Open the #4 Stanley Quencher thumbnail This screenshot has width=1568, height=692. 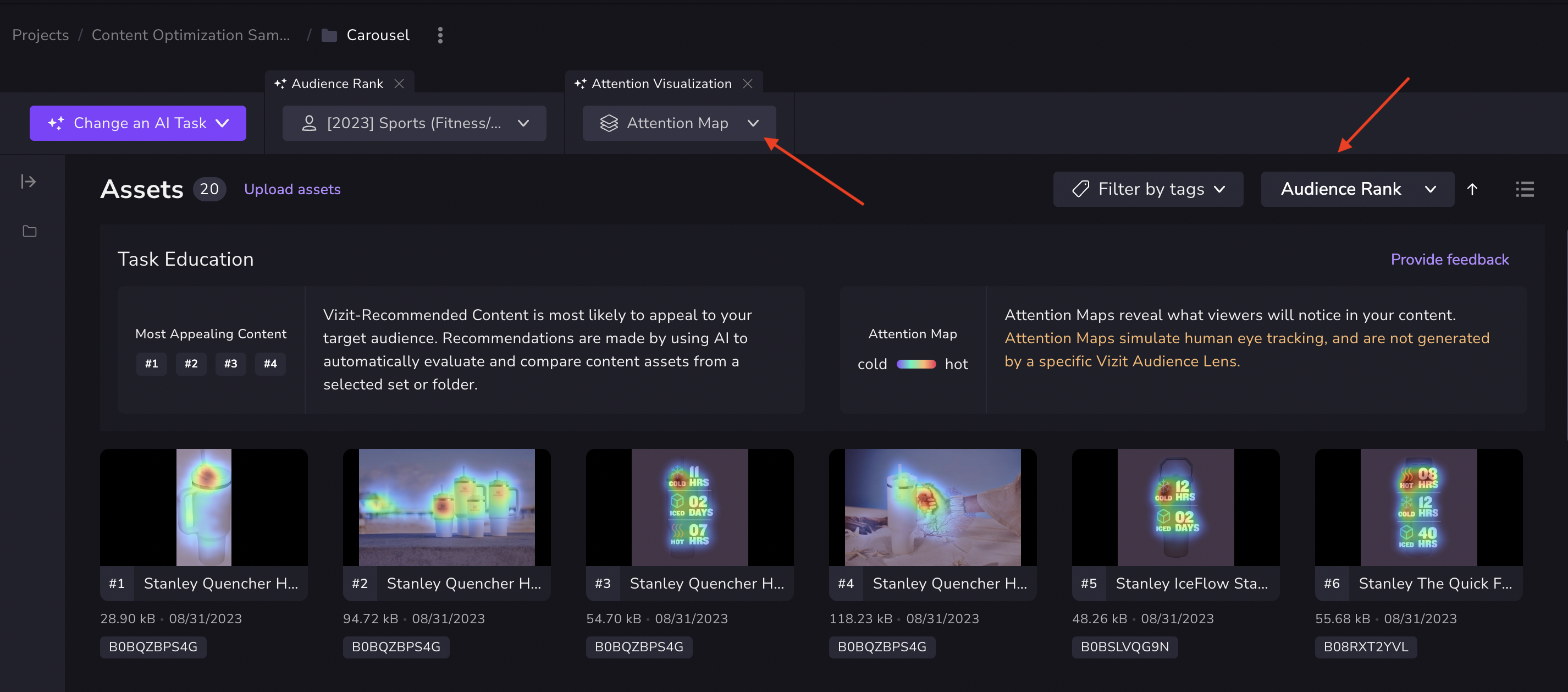coord(932,507)
